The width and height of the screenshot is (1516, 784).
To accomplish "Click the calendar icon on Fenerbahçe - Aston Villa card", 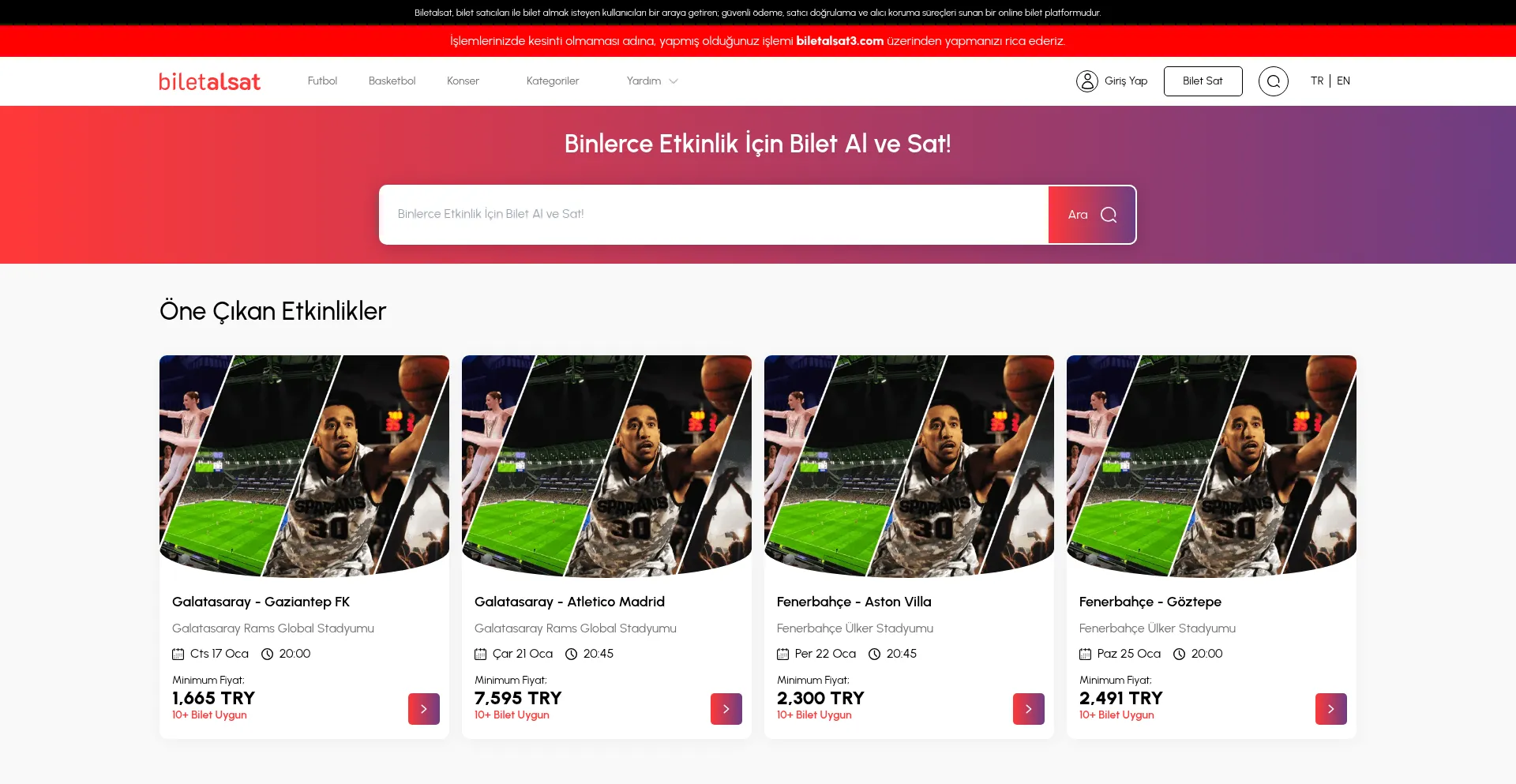I will (782, 654).
